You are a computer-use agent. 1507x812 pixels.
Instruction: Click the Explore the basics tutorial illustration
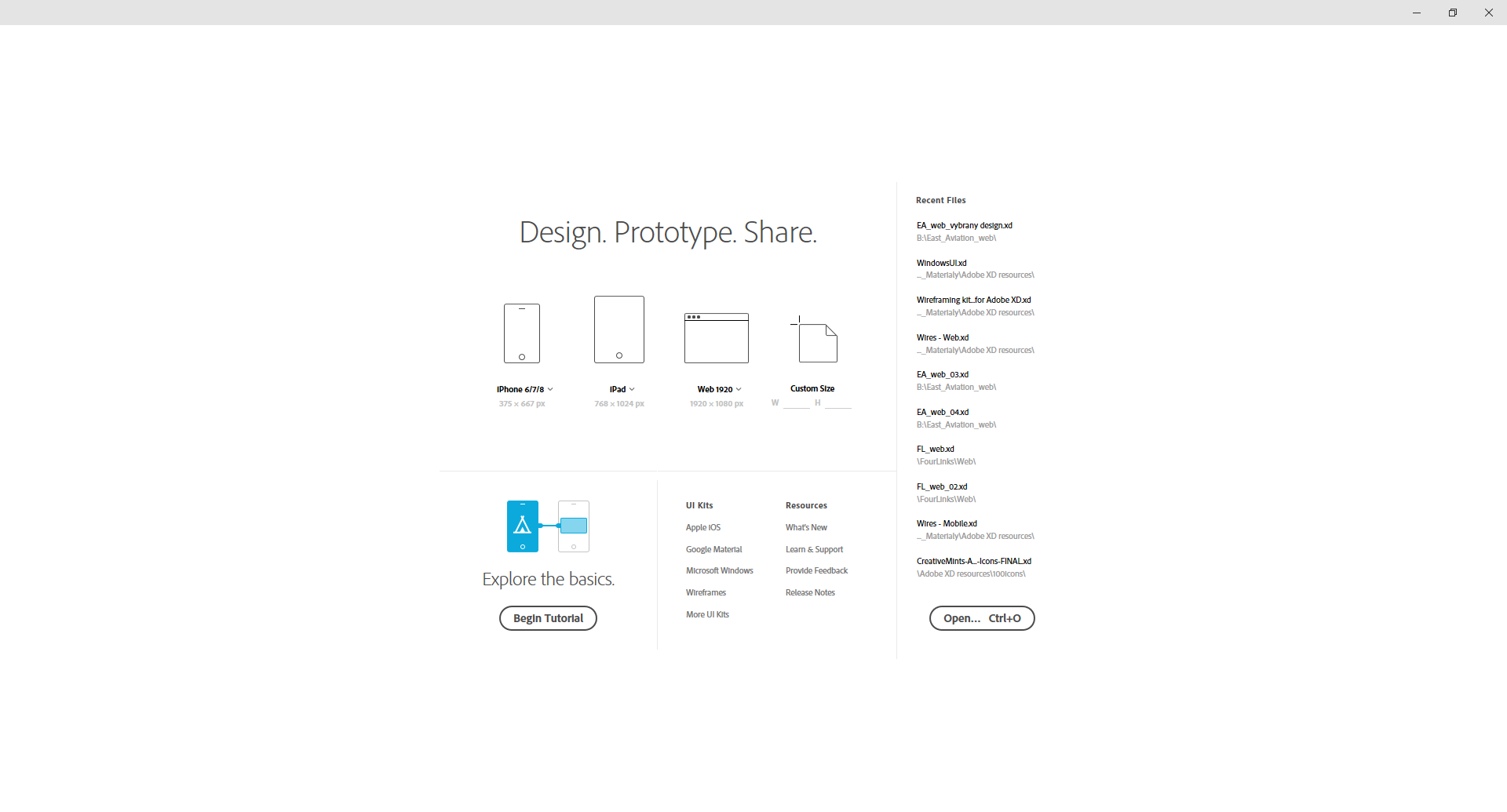(547, 526)
